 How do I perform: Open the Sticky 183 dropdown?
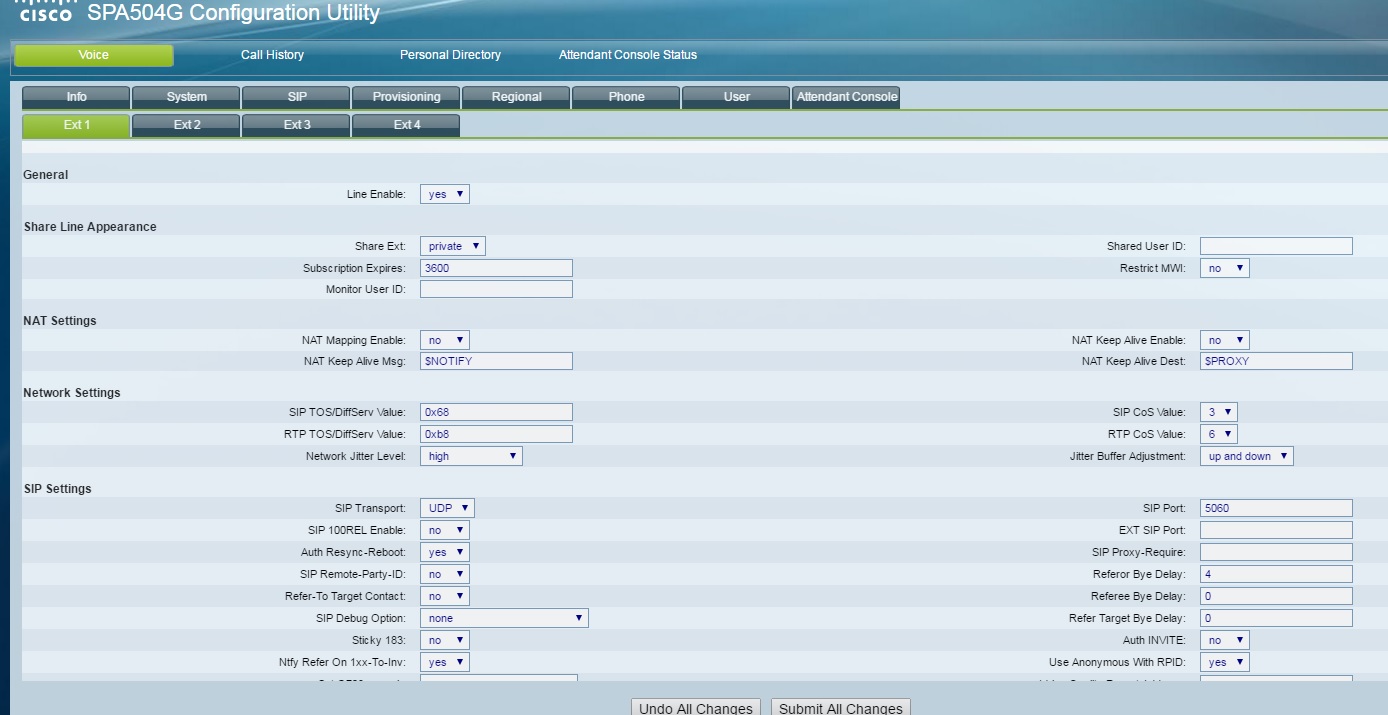[445, 640]
